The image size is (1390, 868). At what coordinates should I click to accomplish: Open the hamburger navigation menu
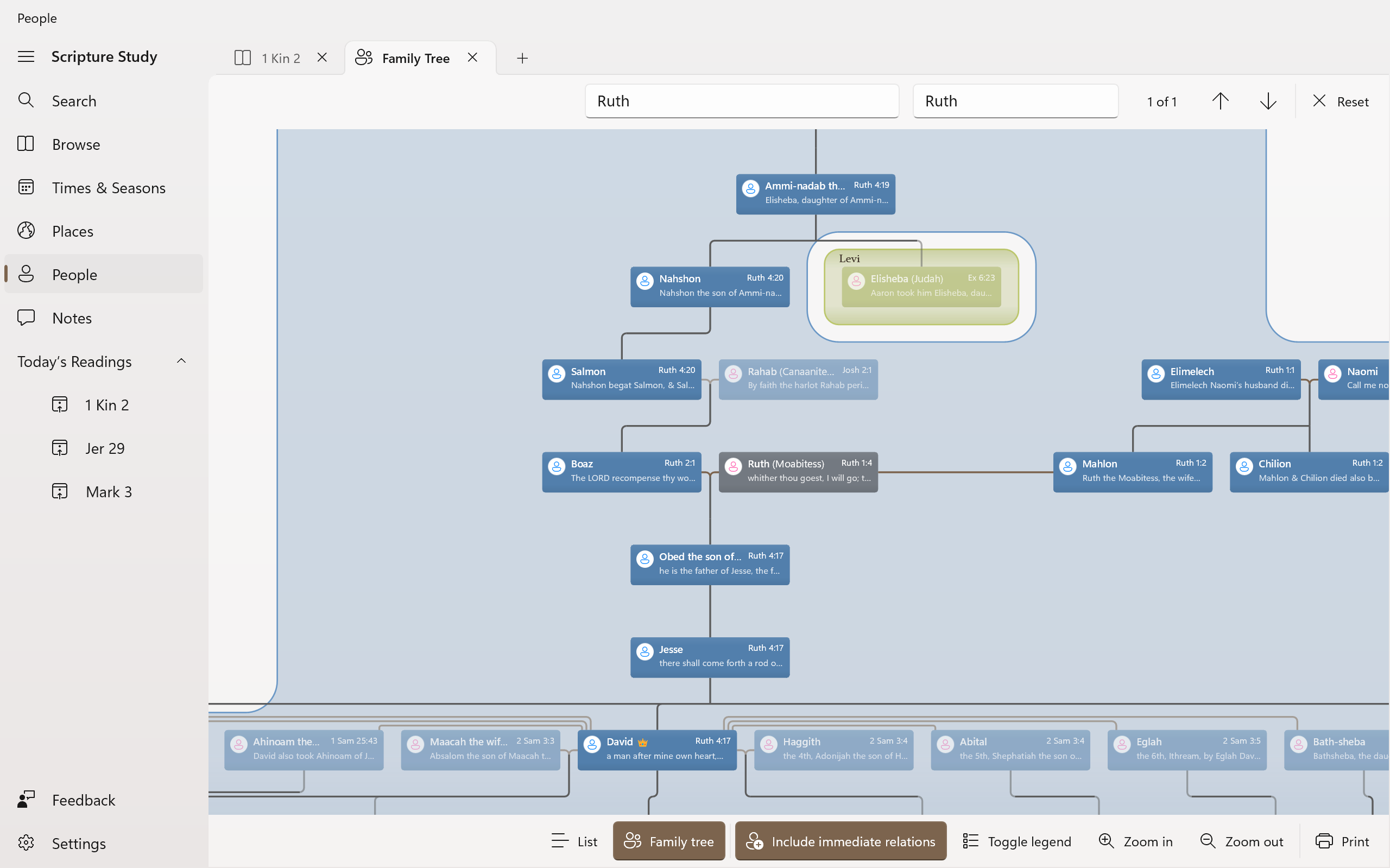26,56
